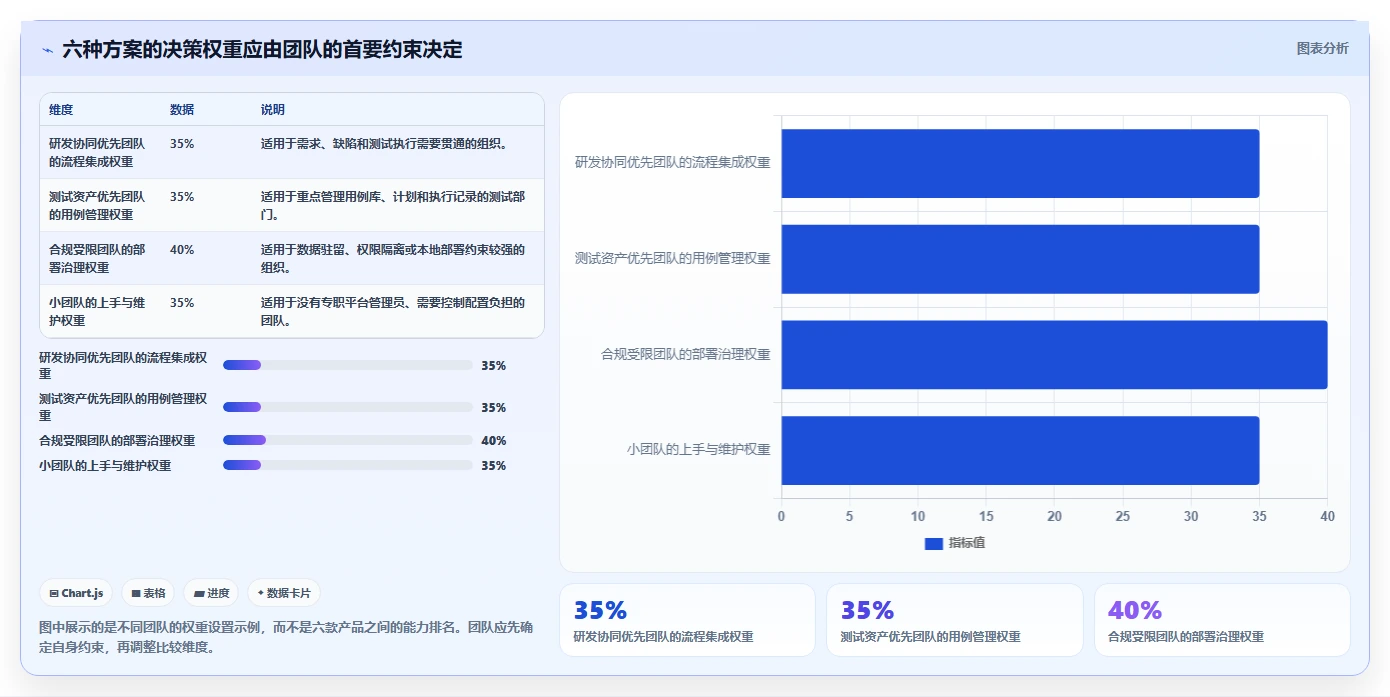Click the description starting 适用于数据驻留、权限隔离
1390x697 pixels.
click(393, 258)
